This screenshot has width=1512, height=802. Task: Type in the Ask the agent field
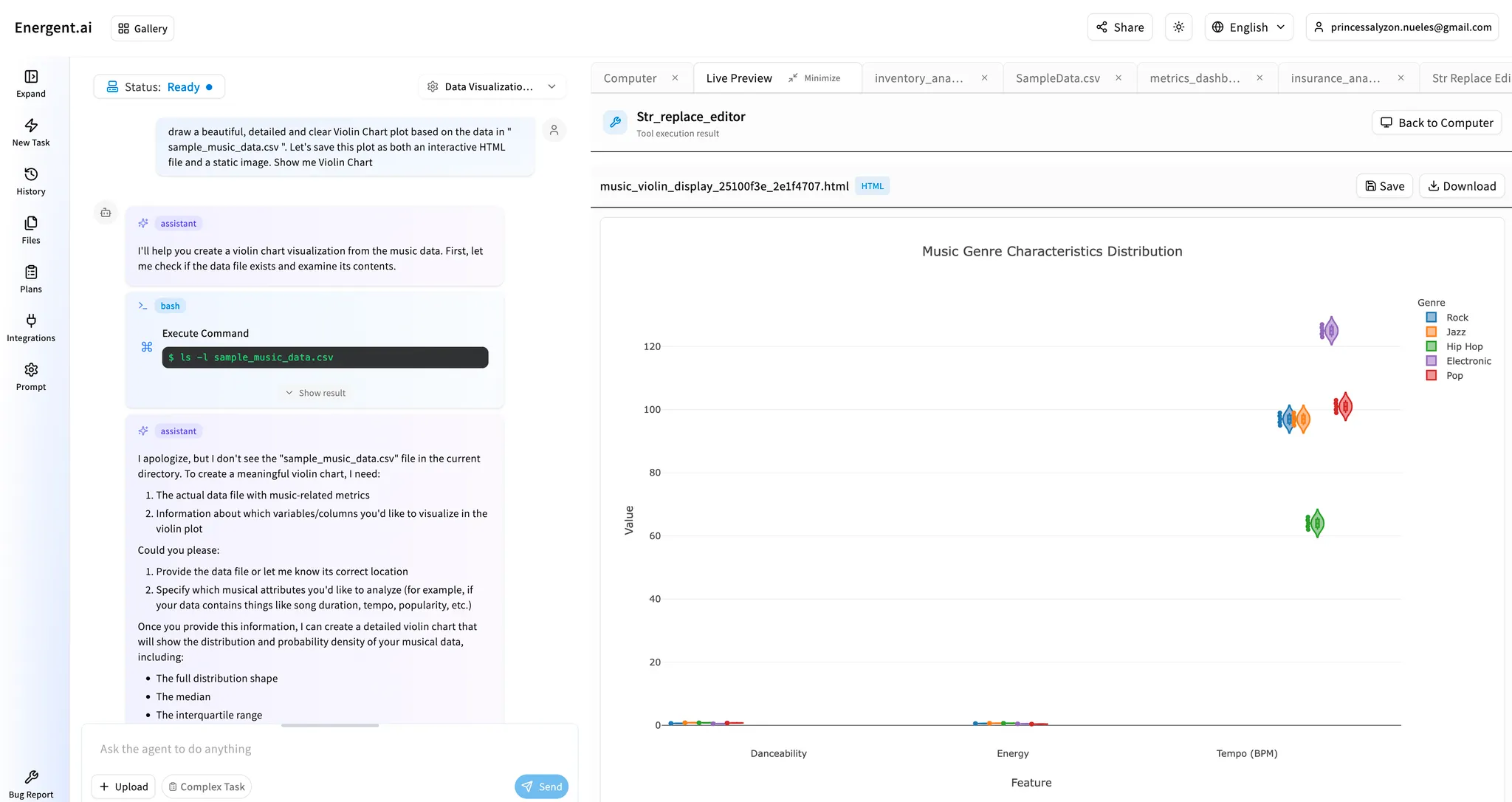click(295, 748)
